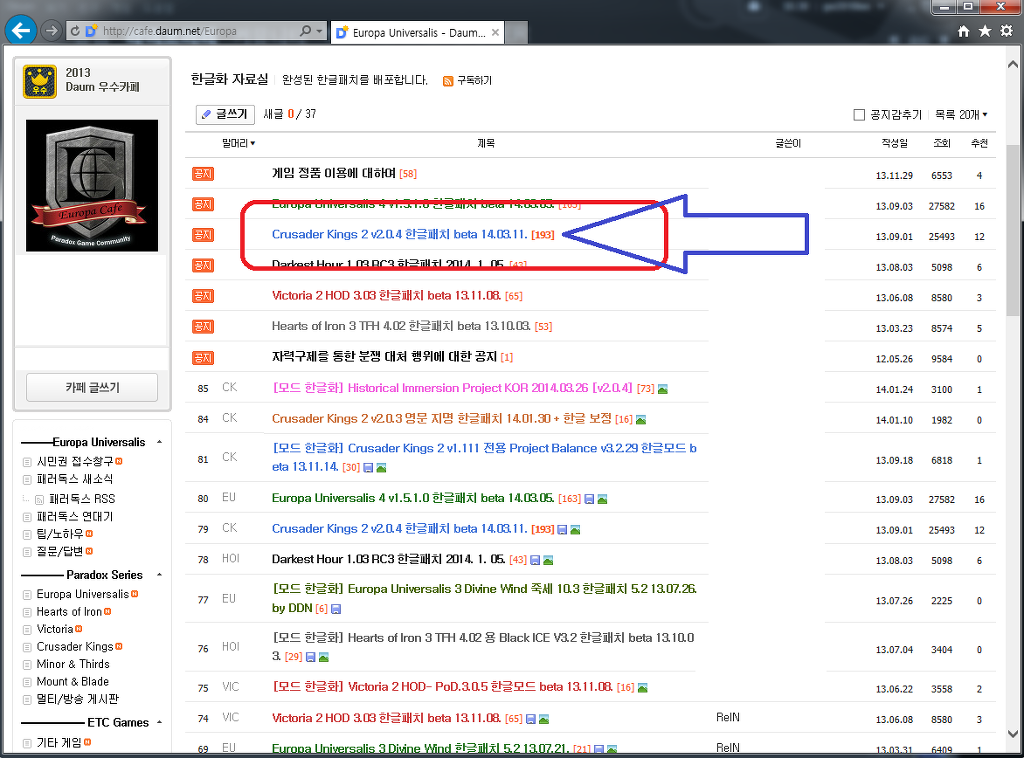Reload the page with the refresh icon
The image size is (1024, 758).
(x=75, y=31)
